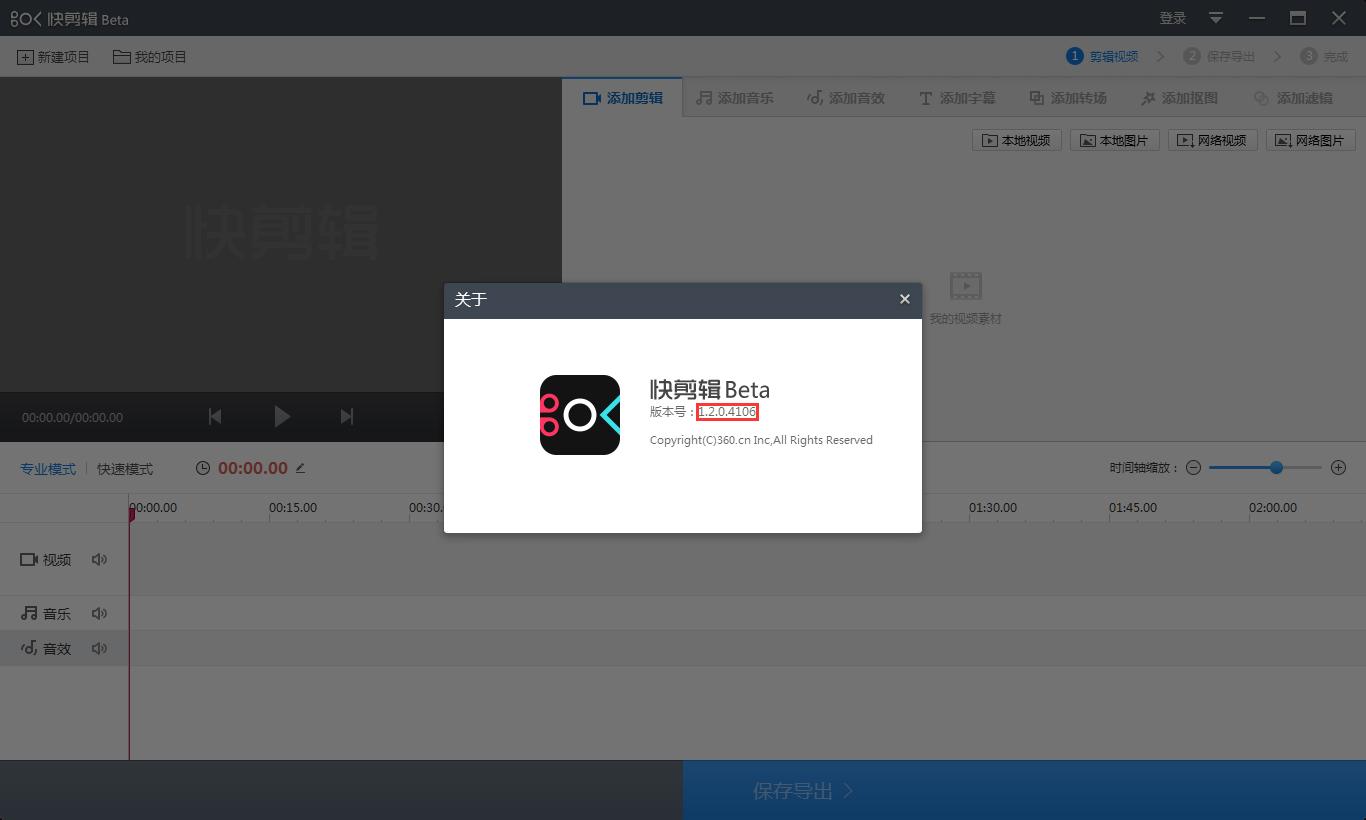This screenshot has height=820, width=1366.
Task: Mute the sound effects track speaker
Action: (x=99, y=649)
